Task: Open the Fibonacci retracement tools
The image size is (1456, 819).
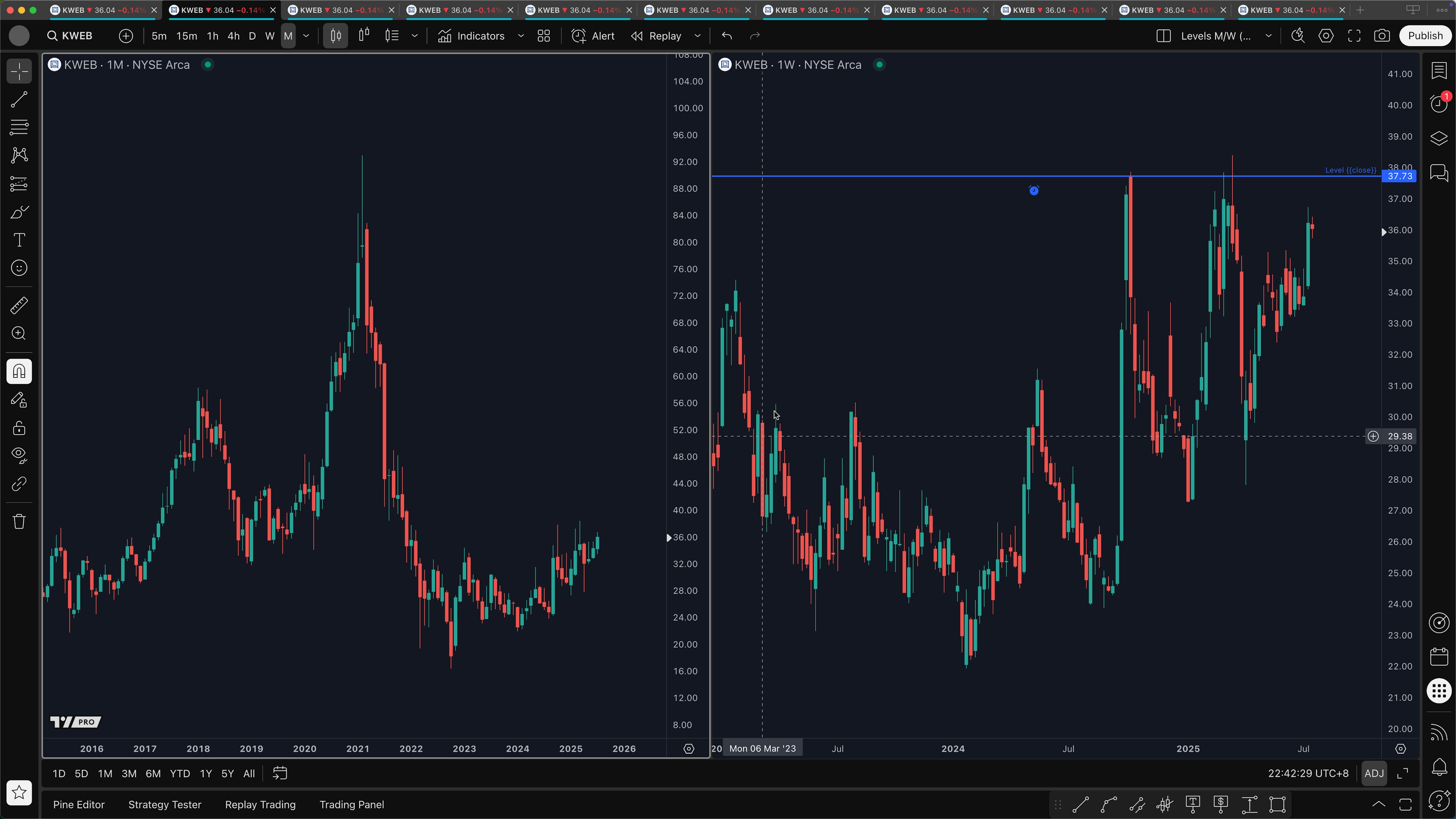Action: pyautogui.click(x=19, y=127)
